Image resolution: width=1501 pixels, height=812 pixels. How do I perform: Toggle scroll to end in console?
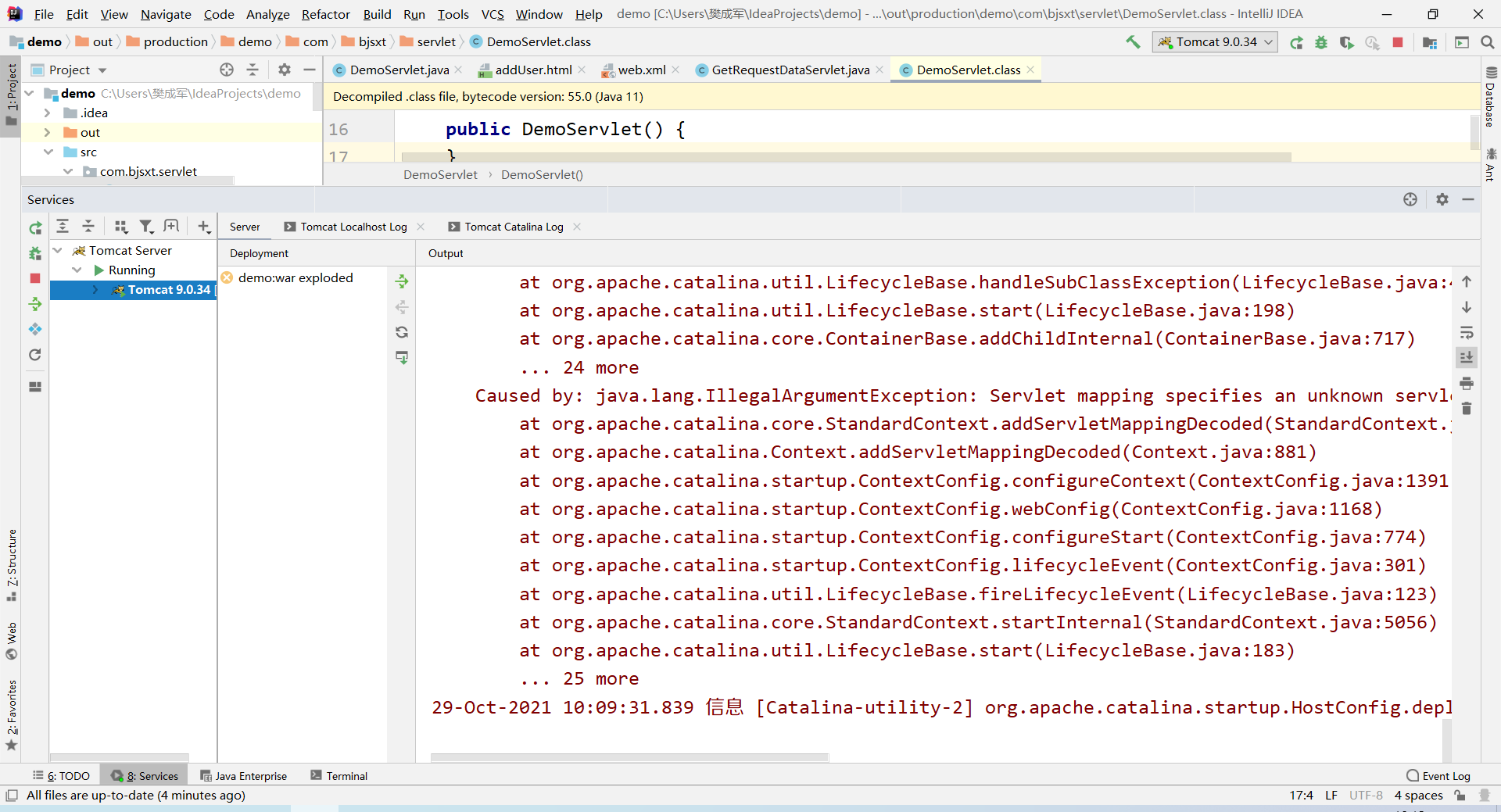pos(1467,357)
